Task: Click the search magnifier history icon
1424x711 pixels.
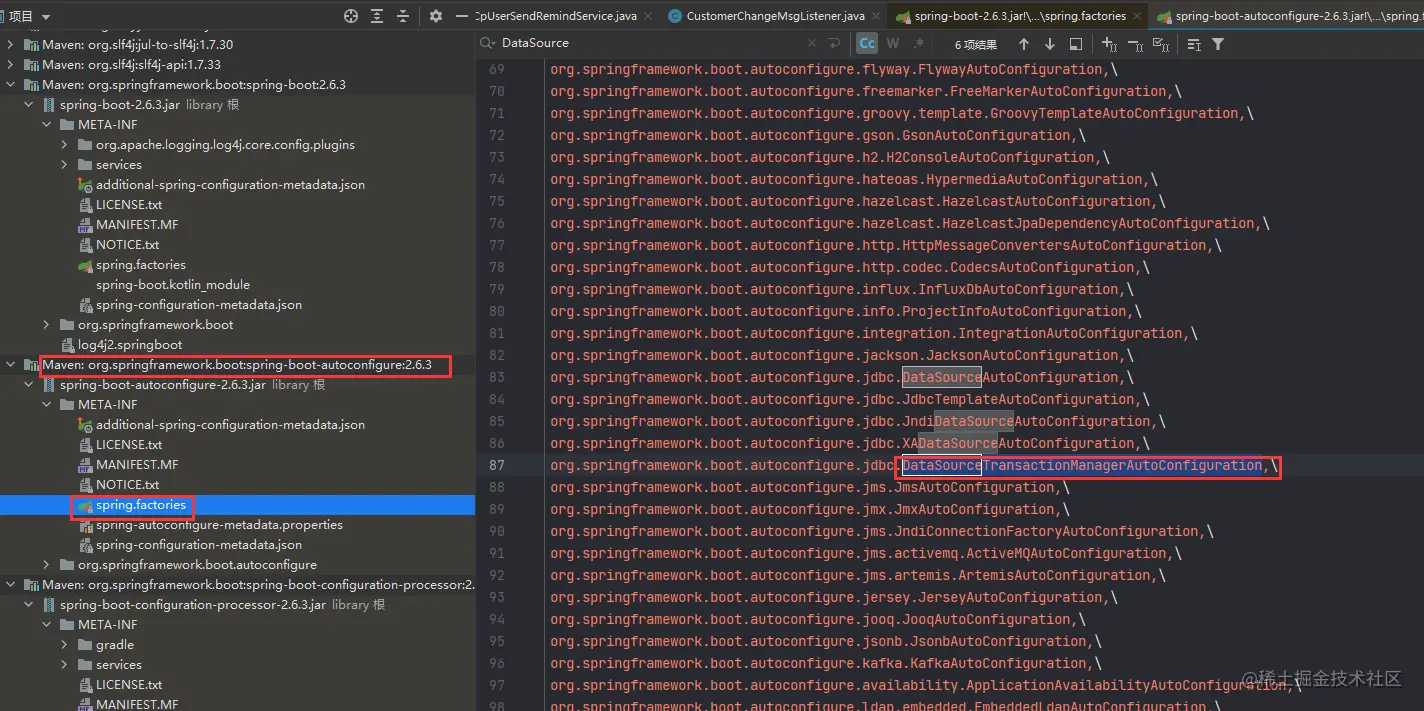Action: 487,43
